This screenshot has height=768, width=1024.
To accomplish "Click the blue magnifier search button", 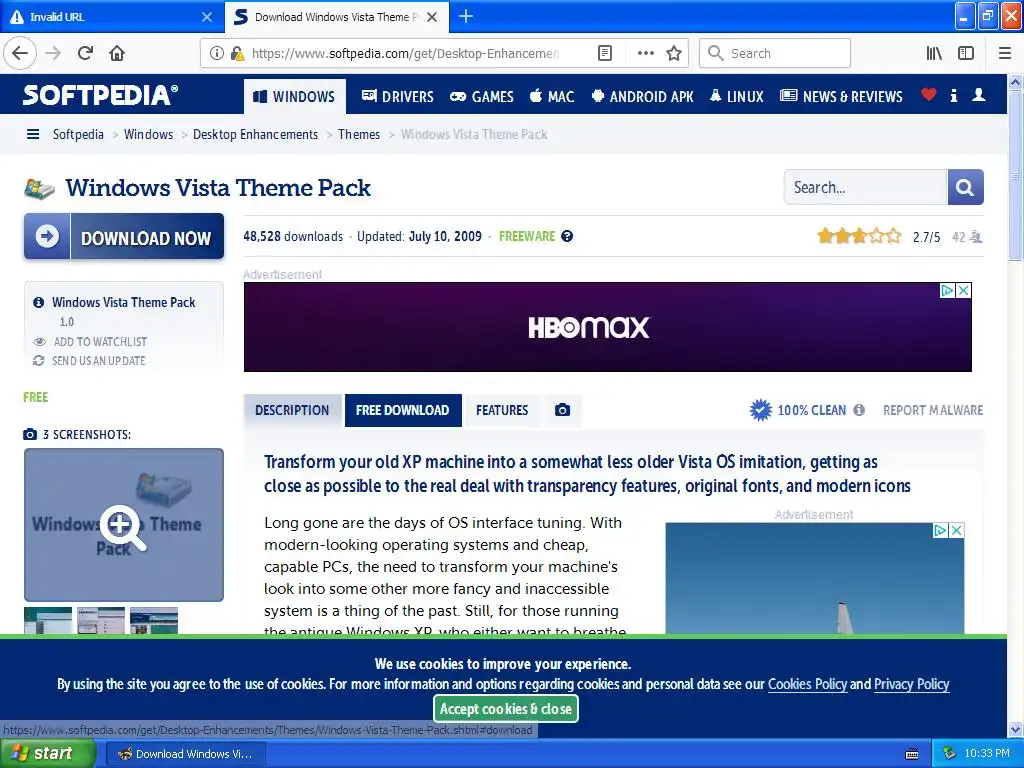I will pos(965,187).
